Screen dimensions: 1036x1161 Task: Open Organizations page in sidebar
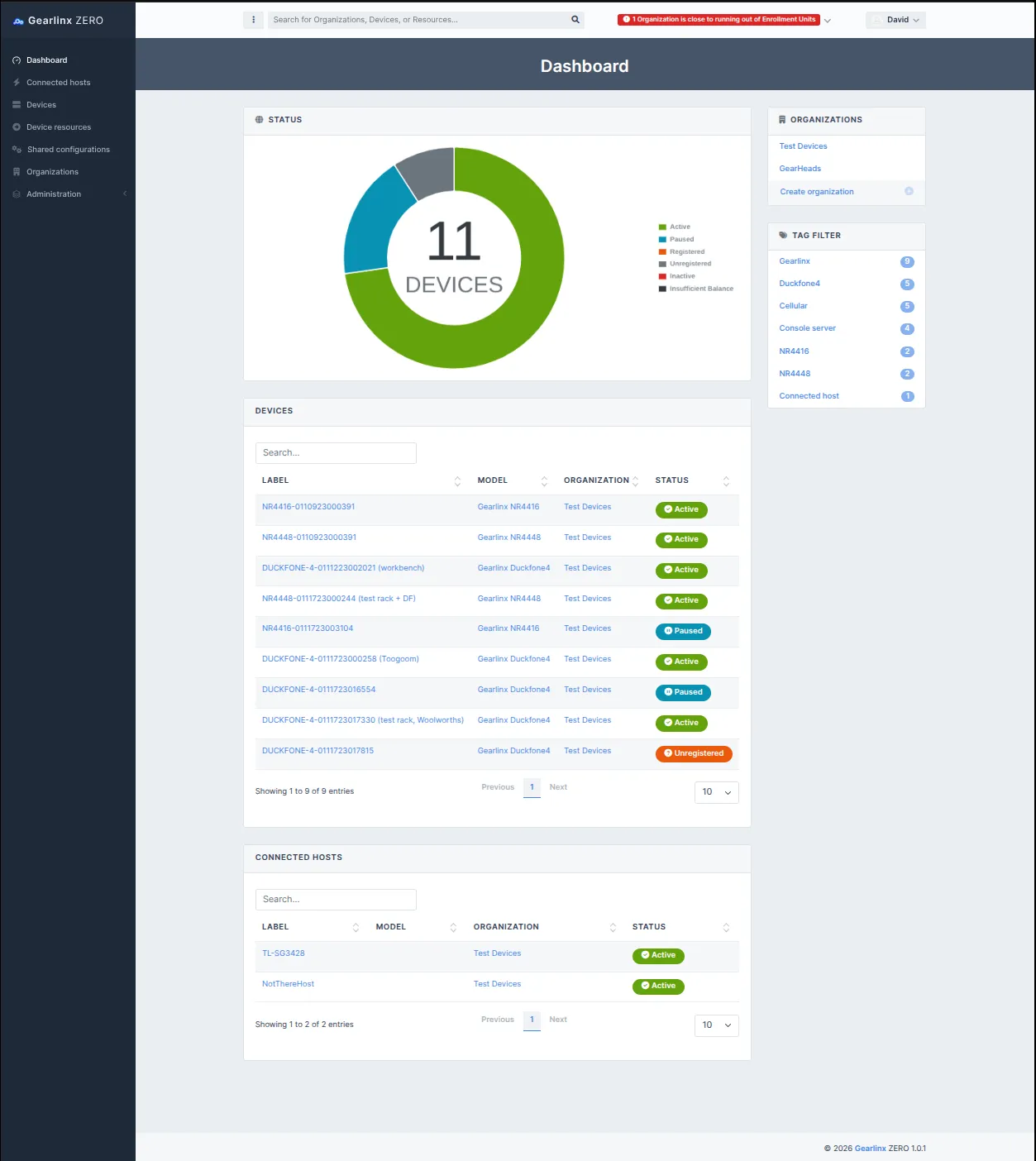click(52, 172)
